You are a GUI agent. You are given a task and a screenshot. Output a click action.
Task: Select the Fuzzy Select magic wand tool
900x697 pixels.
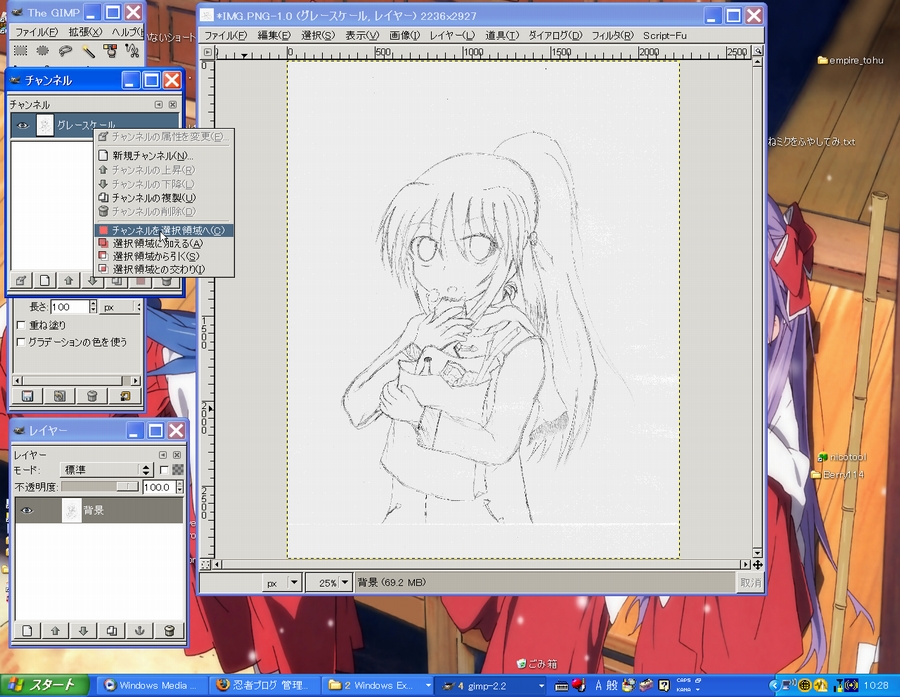point(87,51)
